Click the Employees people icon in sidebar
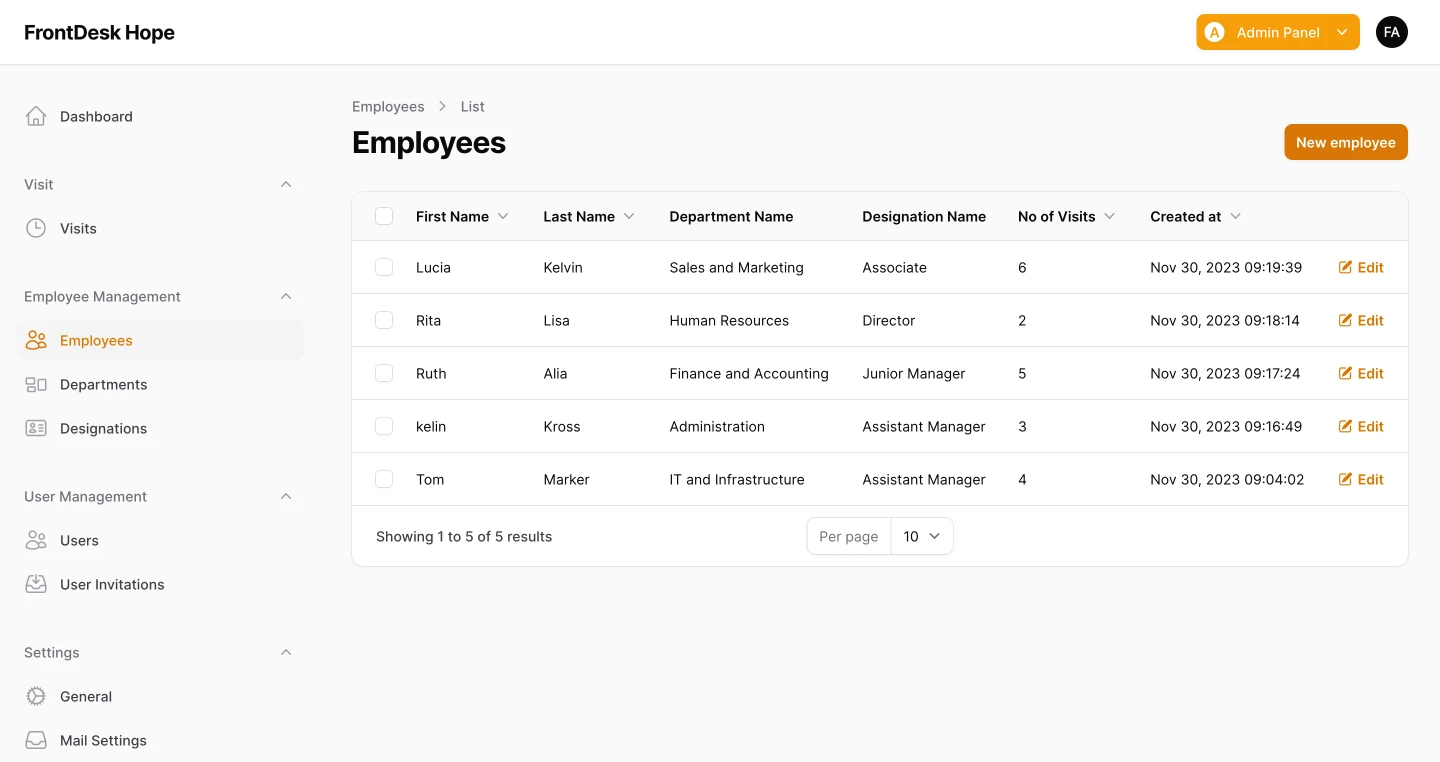This screenshot has width=1440, height=762. [36, 340]
